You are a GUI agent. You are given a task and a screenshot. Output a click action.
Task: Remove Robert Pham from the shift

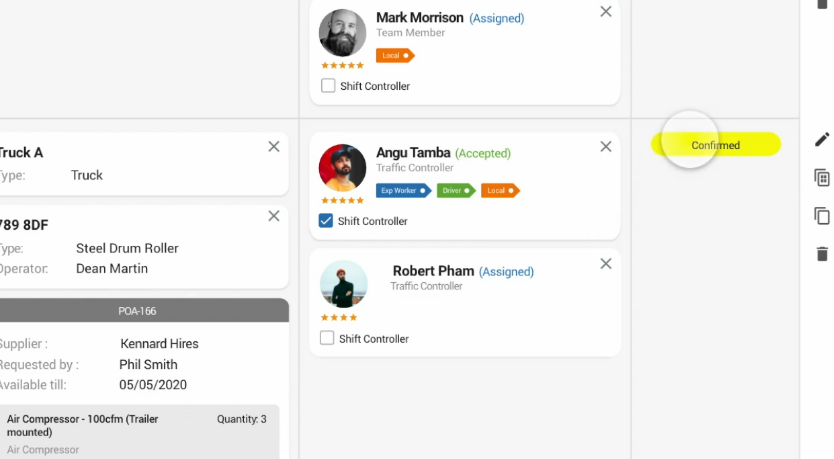[606, 264]
